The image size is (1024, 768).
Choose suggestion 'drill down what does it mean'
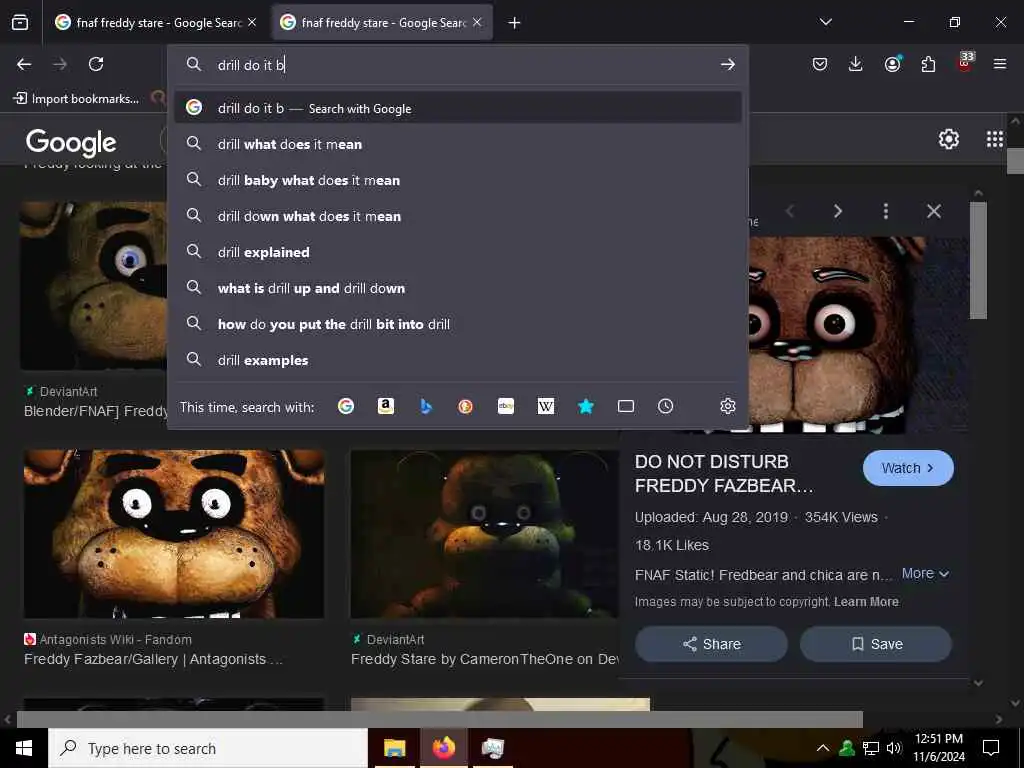[458, 216]
